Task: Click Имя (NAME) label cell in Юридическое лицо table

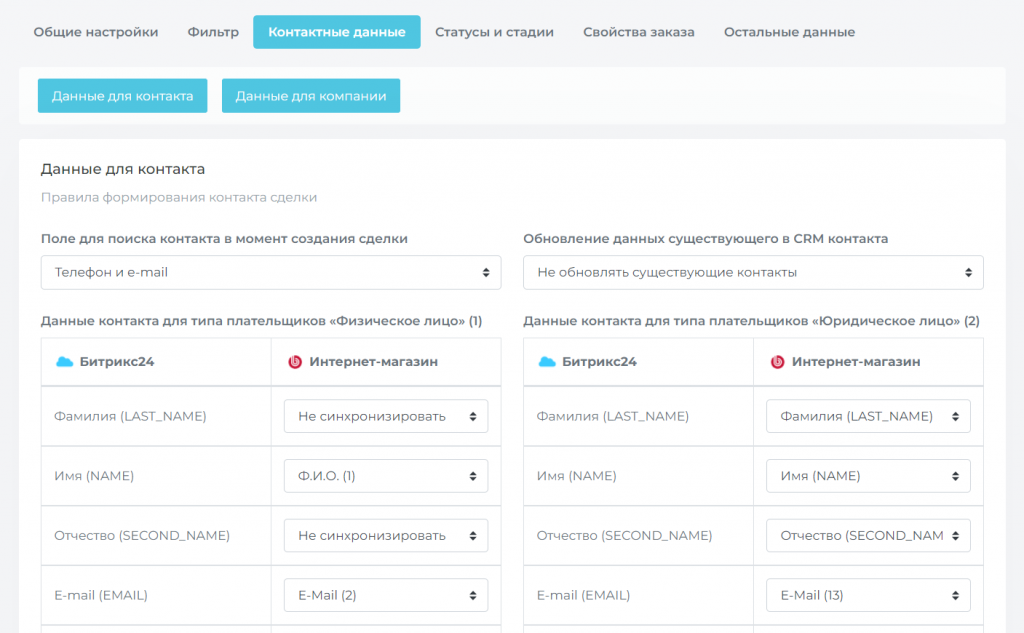Action: point(639,476)
